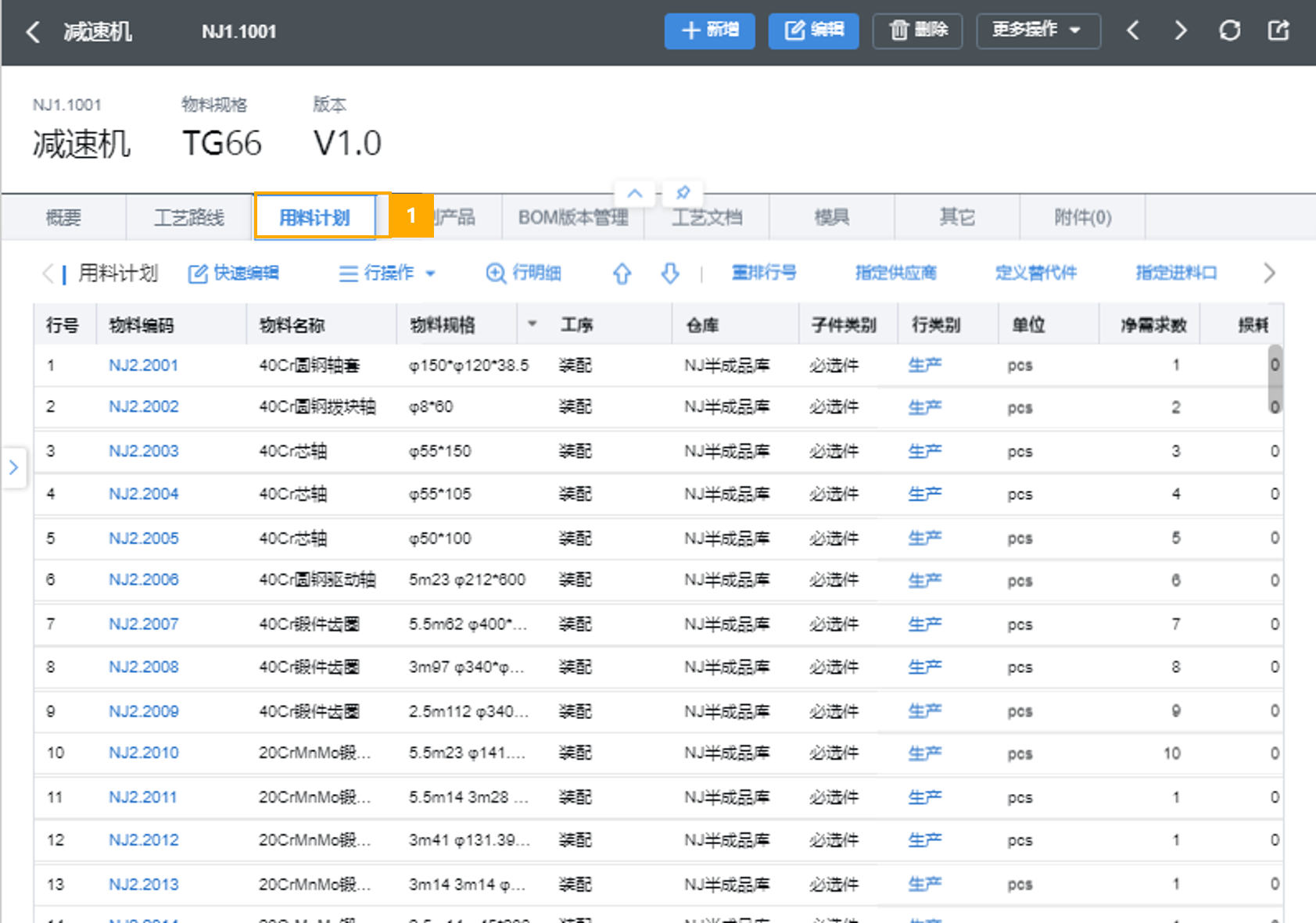Open material link NJ2.2010
Image resolution: width=1316 pixels, height=923 pixels.
(144, 753)
